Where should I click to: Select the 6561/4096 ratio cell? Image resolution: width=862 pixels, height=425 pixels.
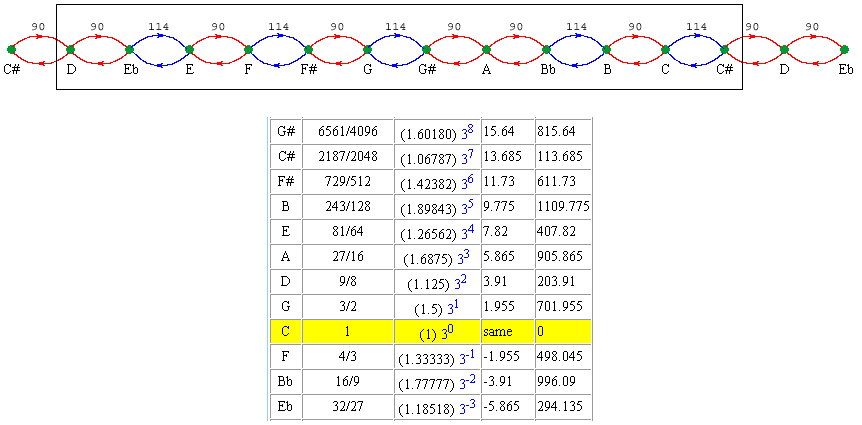click(348, 132)
